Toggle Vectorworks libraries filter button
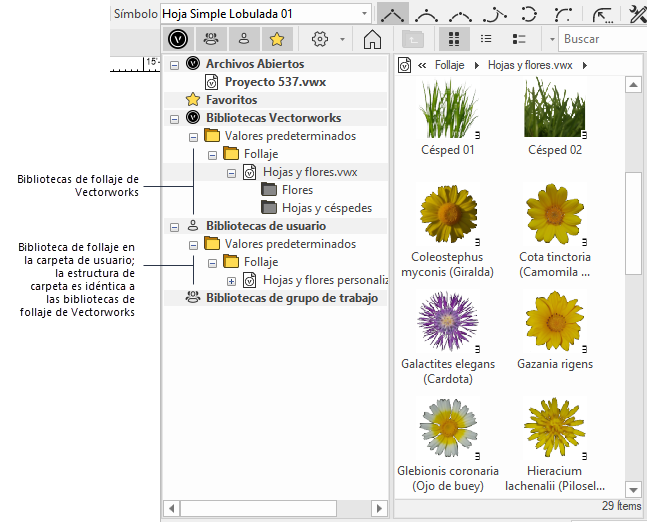The width and height of the screenshot is (647, 522). pyautogui.click(x=178, y=39)
